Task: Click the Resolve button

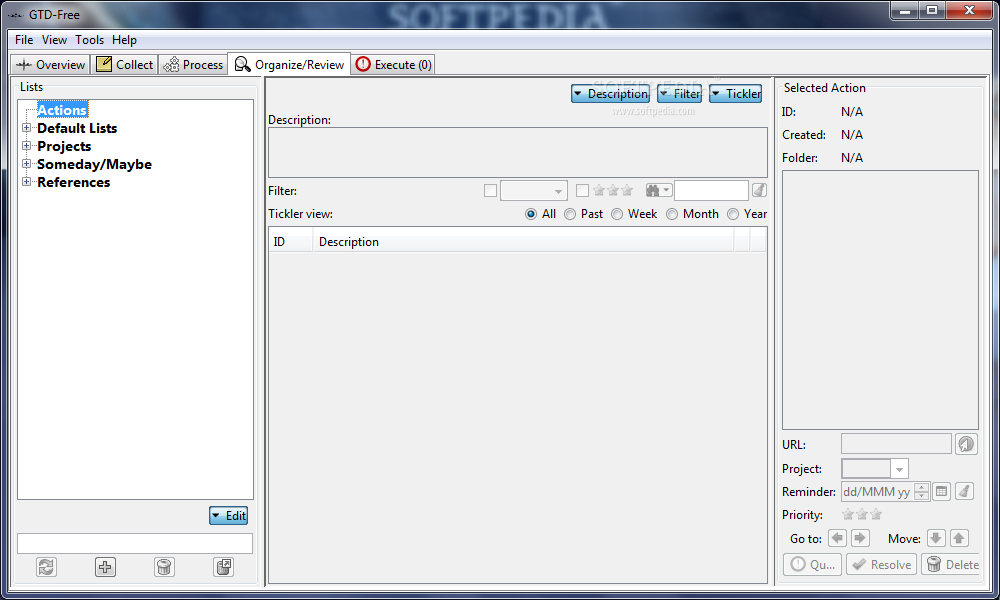Action: click(x=881, y=564)
